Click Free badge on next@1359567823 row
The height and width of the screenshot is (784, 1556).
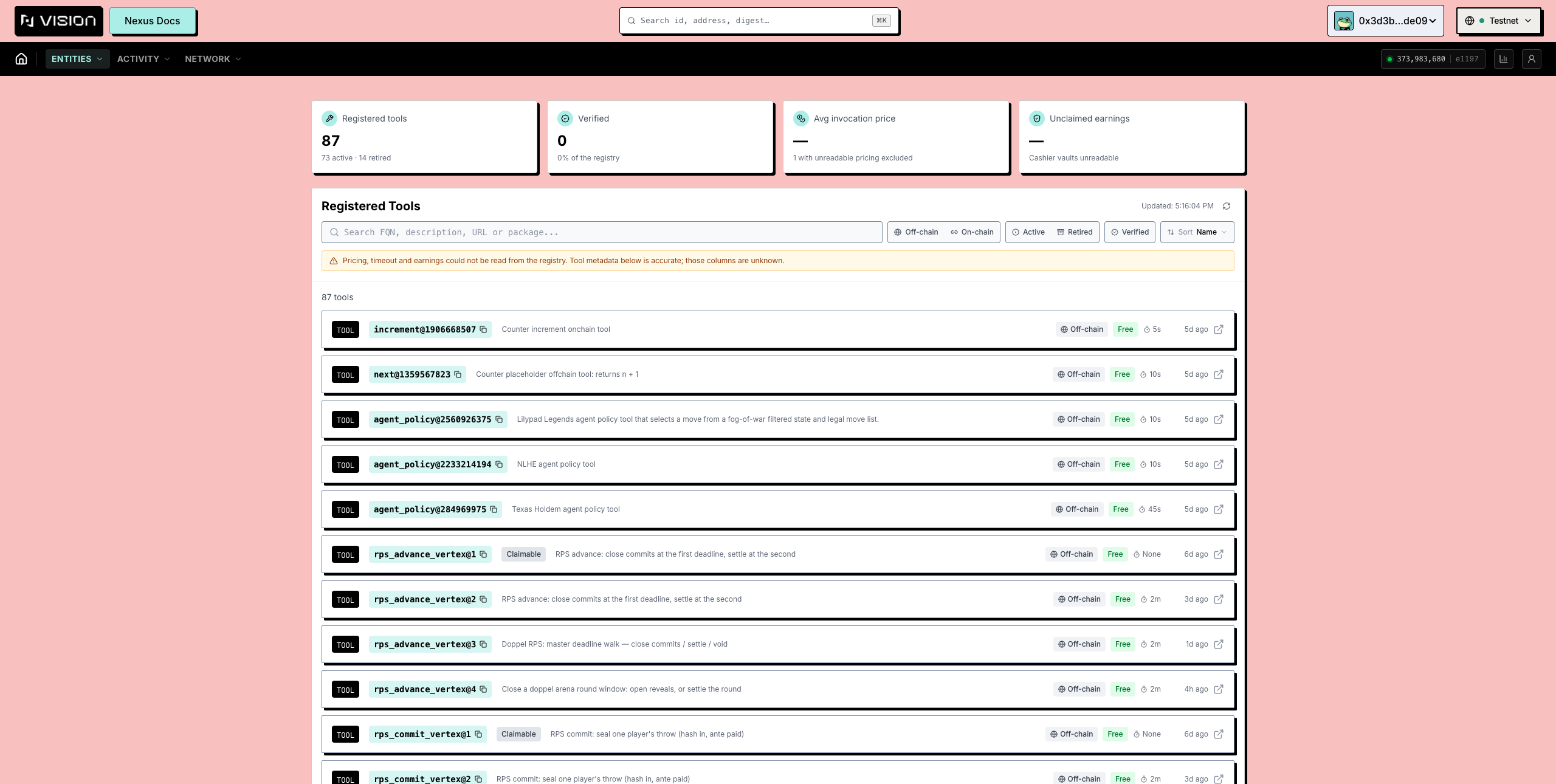1122,374
